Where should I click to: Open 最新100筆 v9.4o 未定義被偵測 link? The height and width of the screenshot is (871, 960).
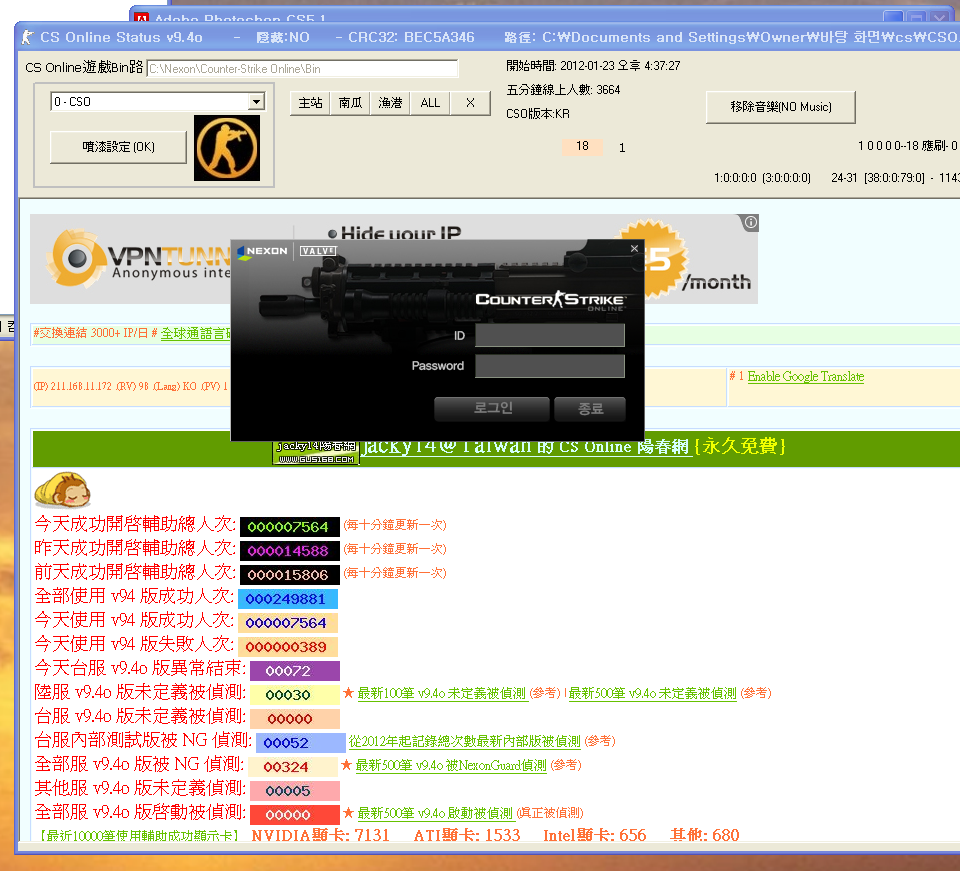click(441, 693)
